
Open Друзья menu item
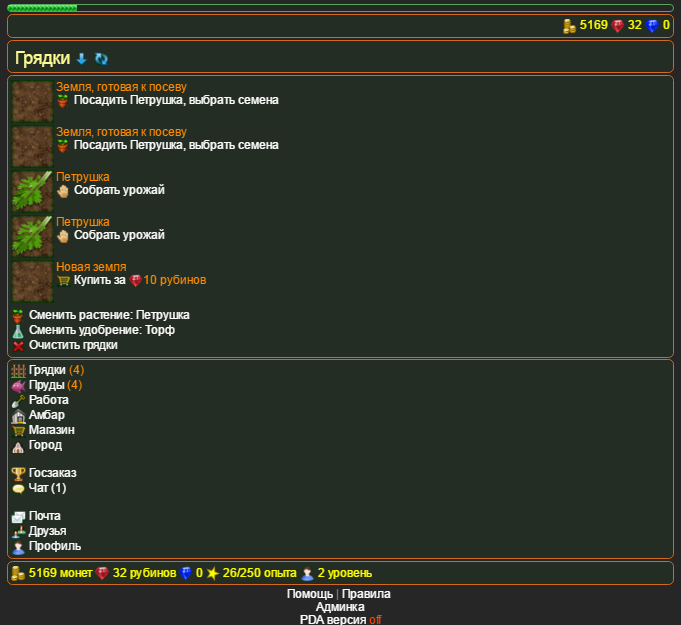tap(47, 531)
